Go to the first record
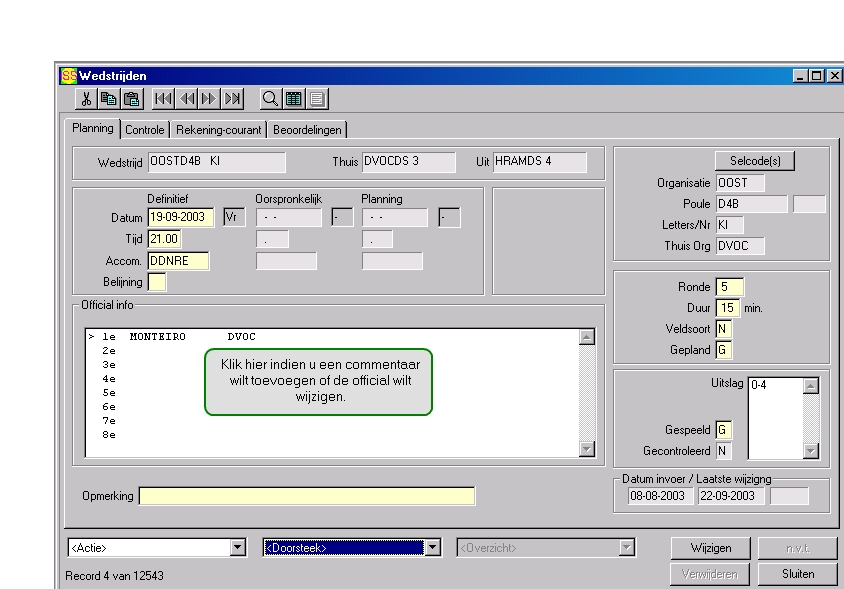The image size is (844, 589). pos(164,99)
